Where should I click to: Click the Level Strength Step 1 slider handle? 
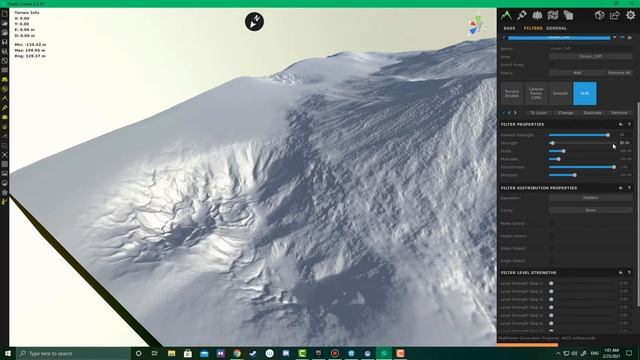551,283
